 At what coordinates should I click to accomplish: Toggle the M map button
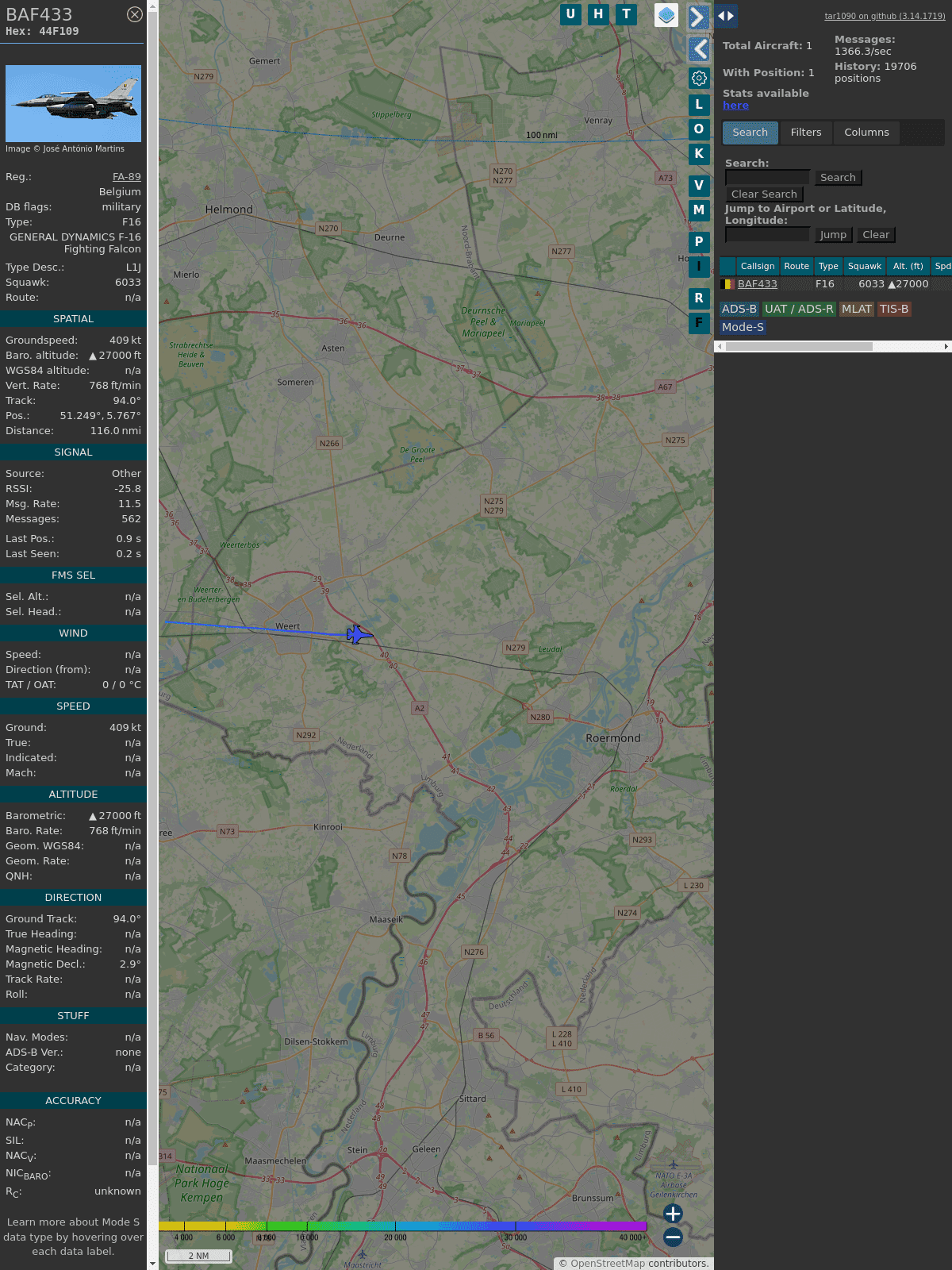click(699, 210)
